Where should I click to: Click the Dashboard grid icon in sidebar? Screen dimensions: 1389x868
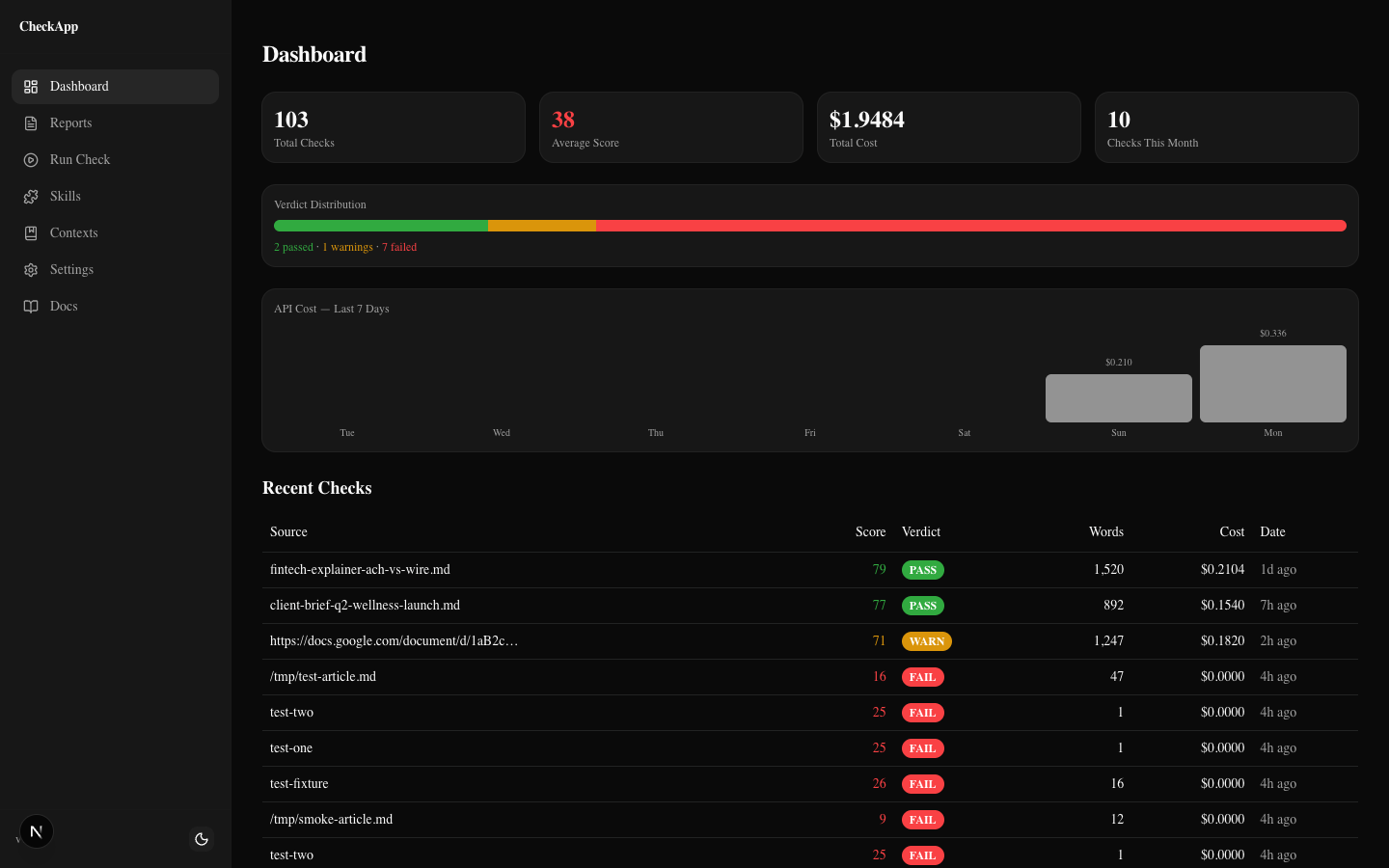click(x=31, y=87)
